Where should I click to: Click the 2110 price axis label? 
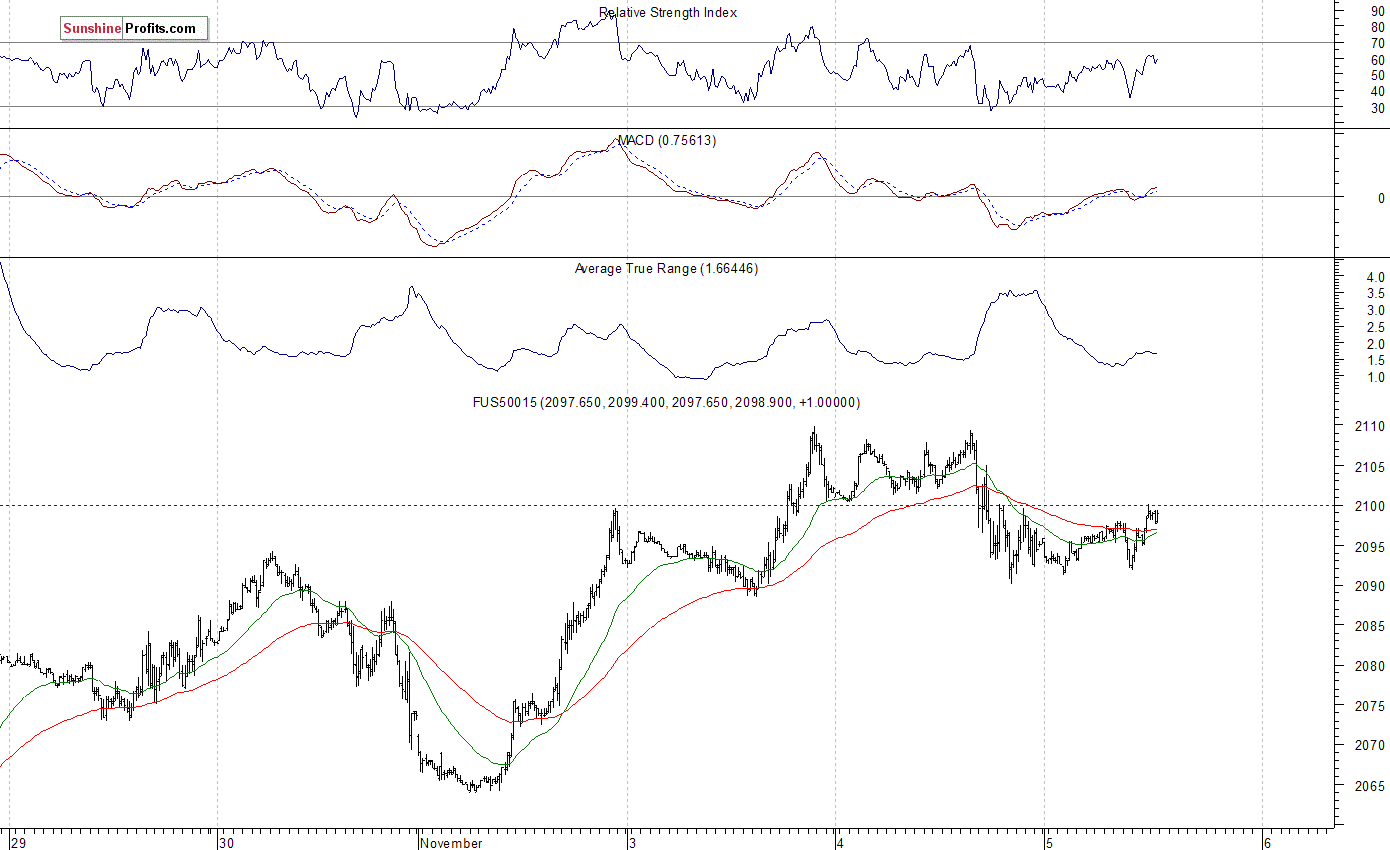click(1369, 426)
